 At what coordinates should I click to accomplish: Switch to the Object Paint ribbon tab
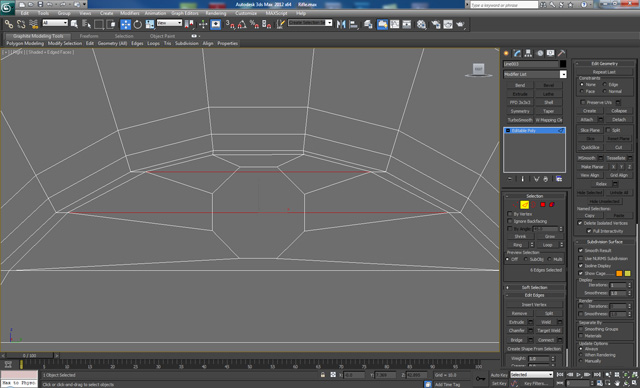pyautogui.click(x=162, y=36)
